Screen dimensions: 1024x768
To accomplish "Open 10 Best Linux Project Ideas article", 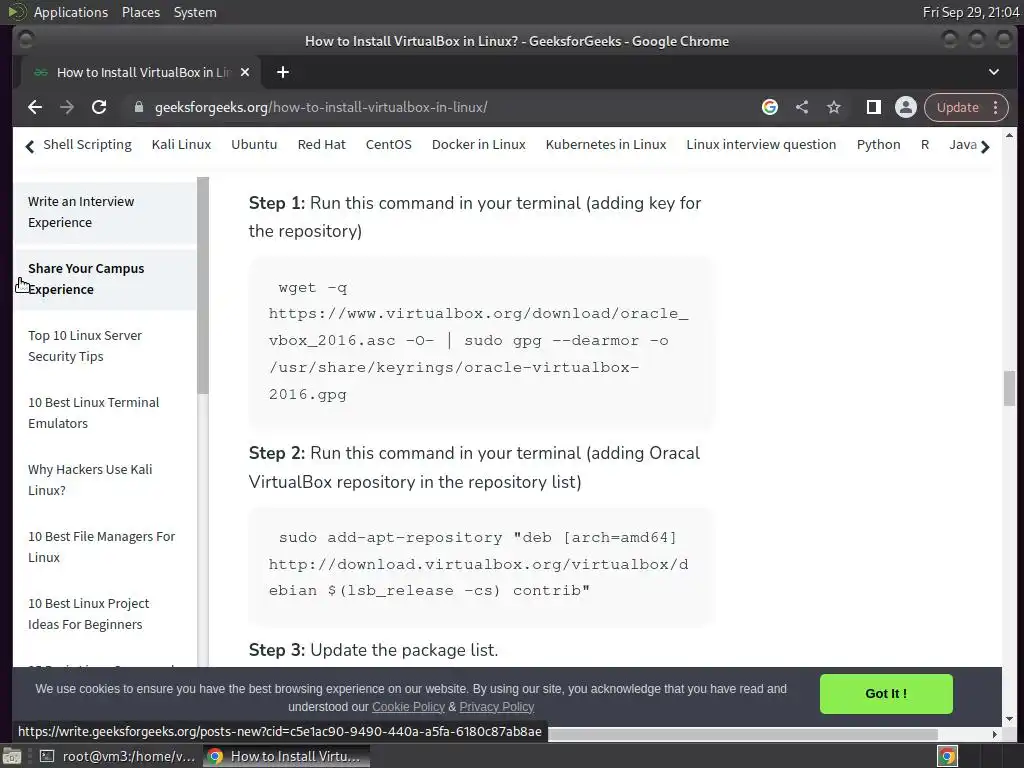I will tap(88, 614).
